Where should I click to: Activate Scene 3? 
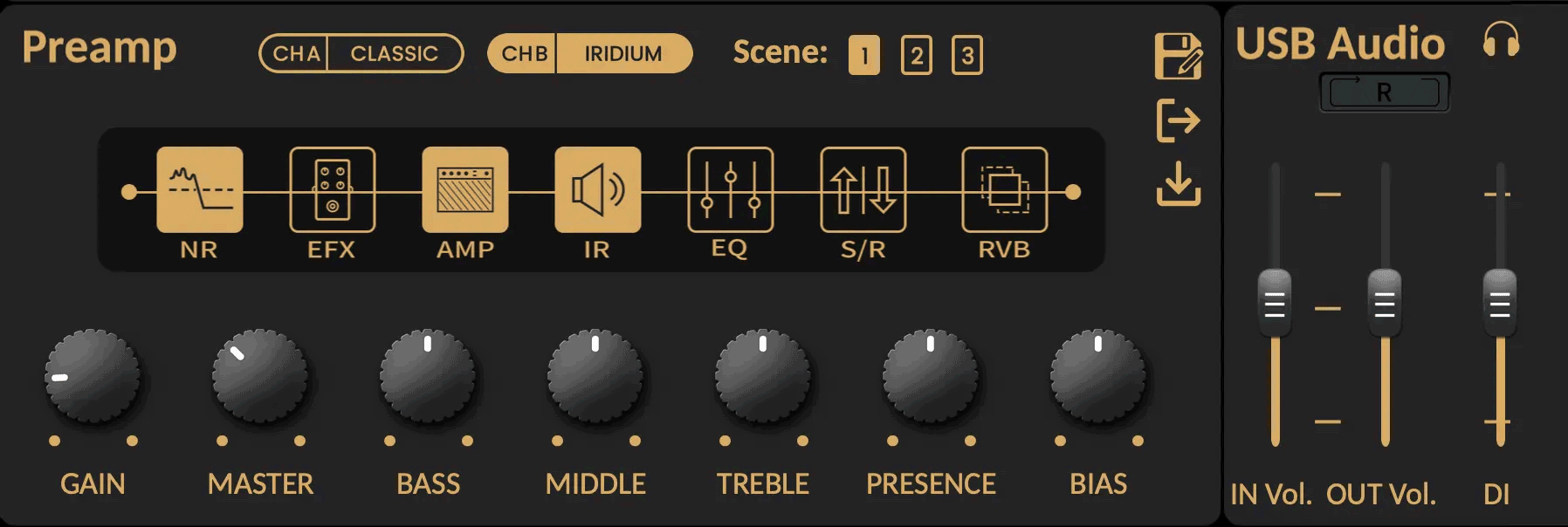[966, 56]
